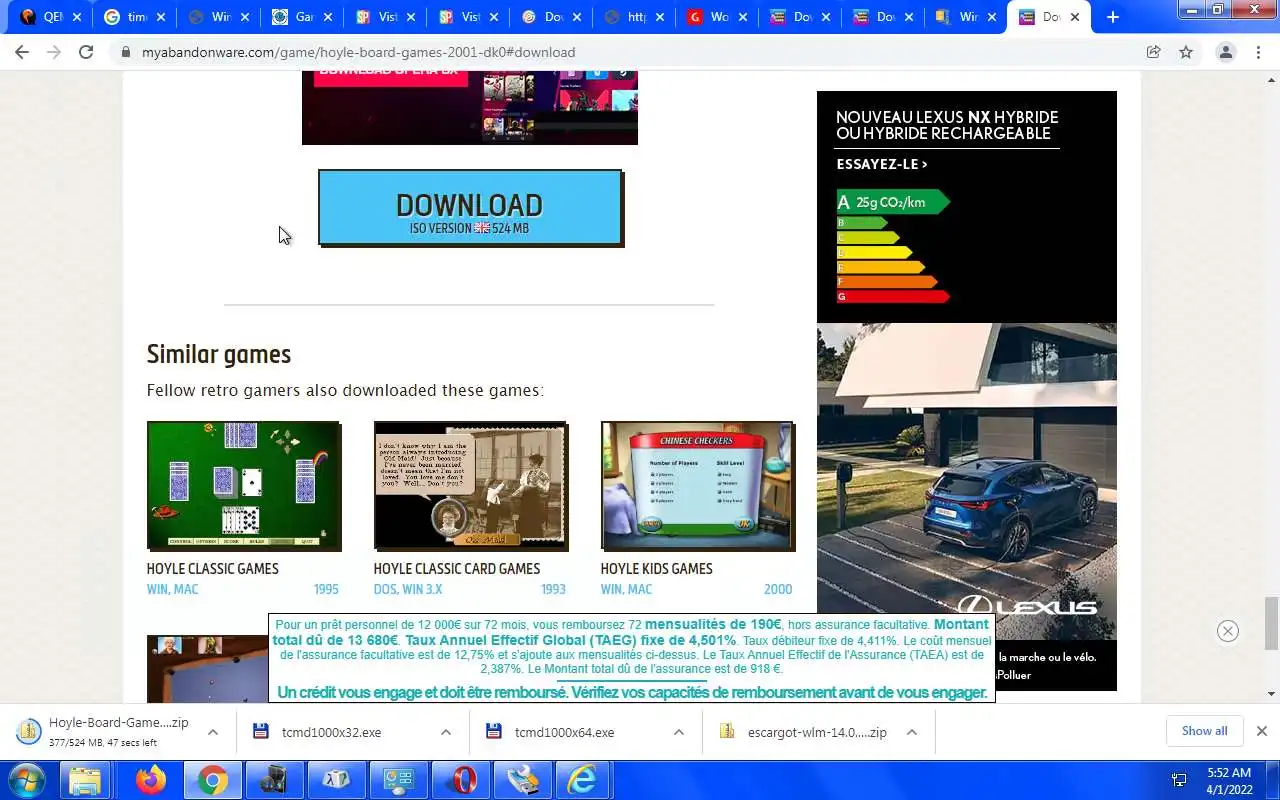The width and height of the screenshot is (1280, 800).
Task: Click the browser forward arrow
Action: [54, 52]
